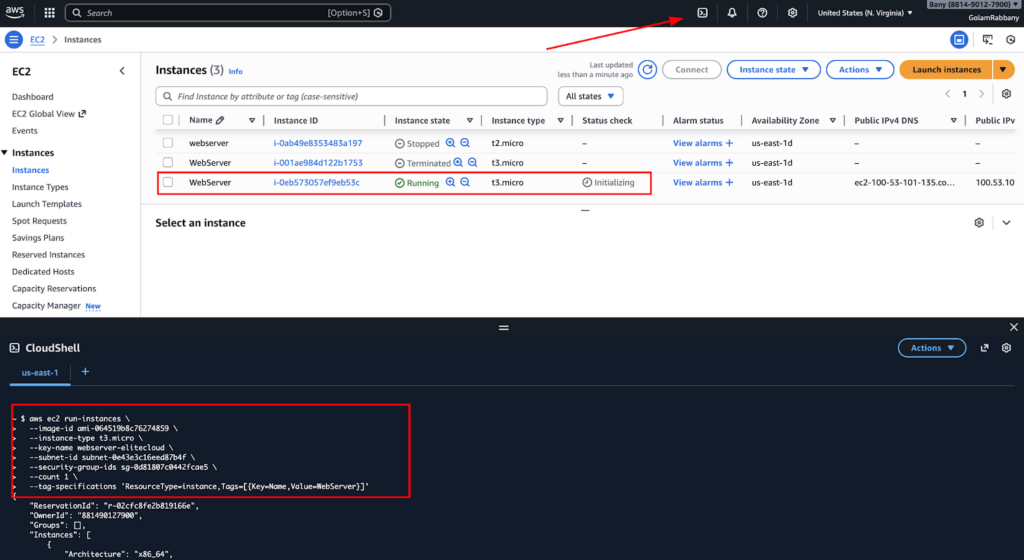Open instance i-0eb573057ef9eb53c link
Image resolution: width=1024 pixels, height=560 pixels.
[317, 182]
